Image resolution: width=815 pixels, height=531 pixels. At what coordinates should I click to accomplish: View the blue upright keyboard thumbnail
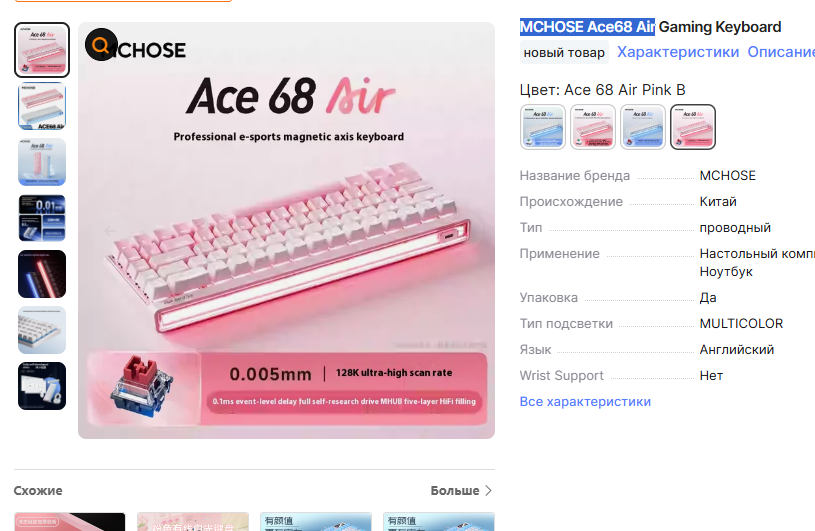pos(42,162)
